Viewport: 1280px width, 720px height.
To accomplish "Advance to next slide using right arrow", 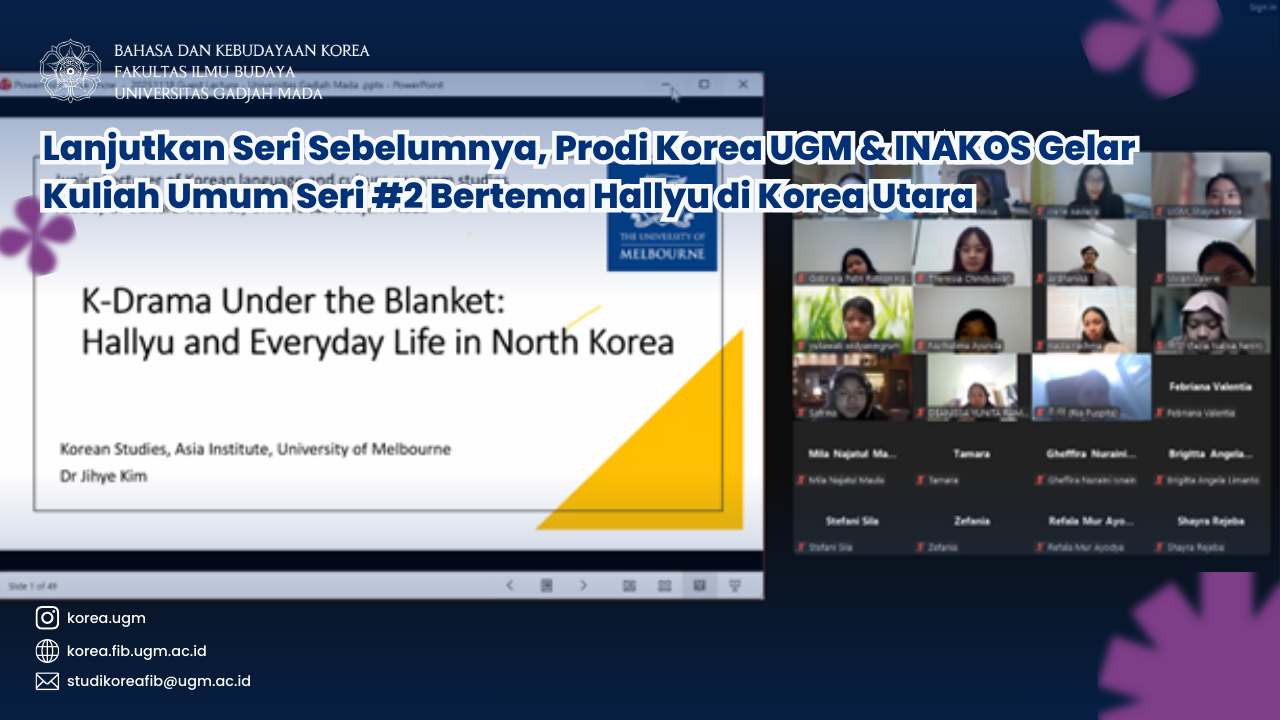I will click(x=583, y=585).
